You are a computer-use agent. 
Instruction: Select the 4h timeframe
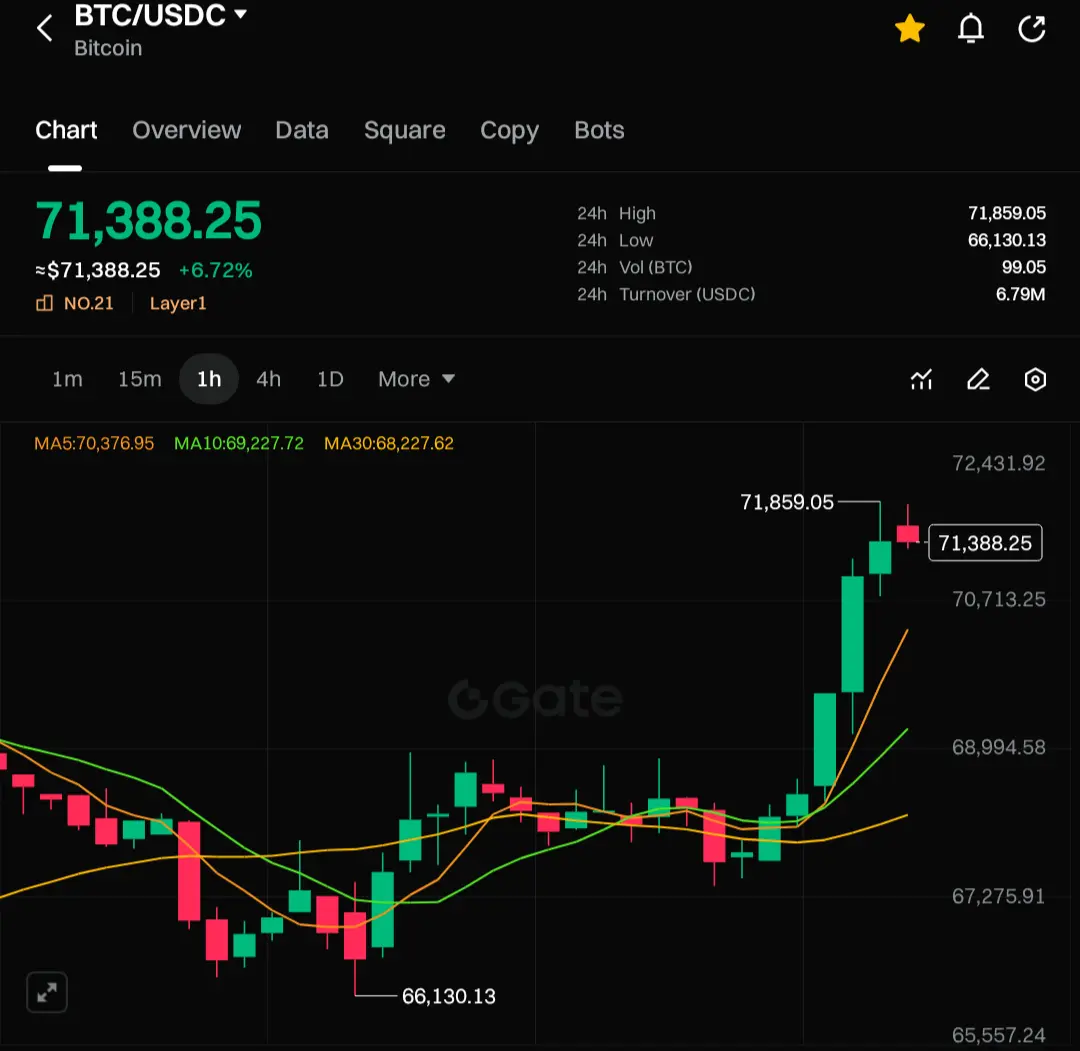pos(269,379)
